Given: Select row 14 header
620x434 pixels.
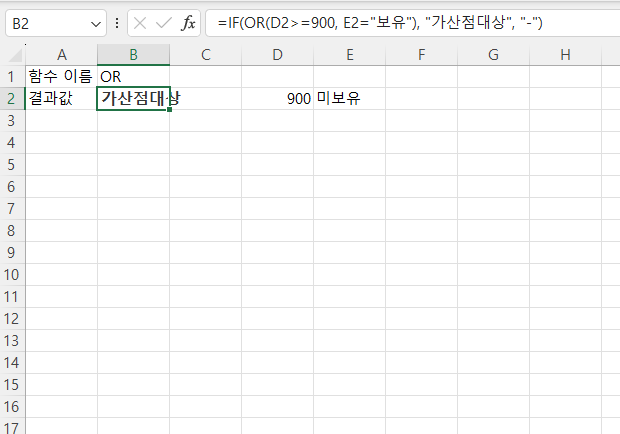Looking at the screenshot, I should point(12,363).
